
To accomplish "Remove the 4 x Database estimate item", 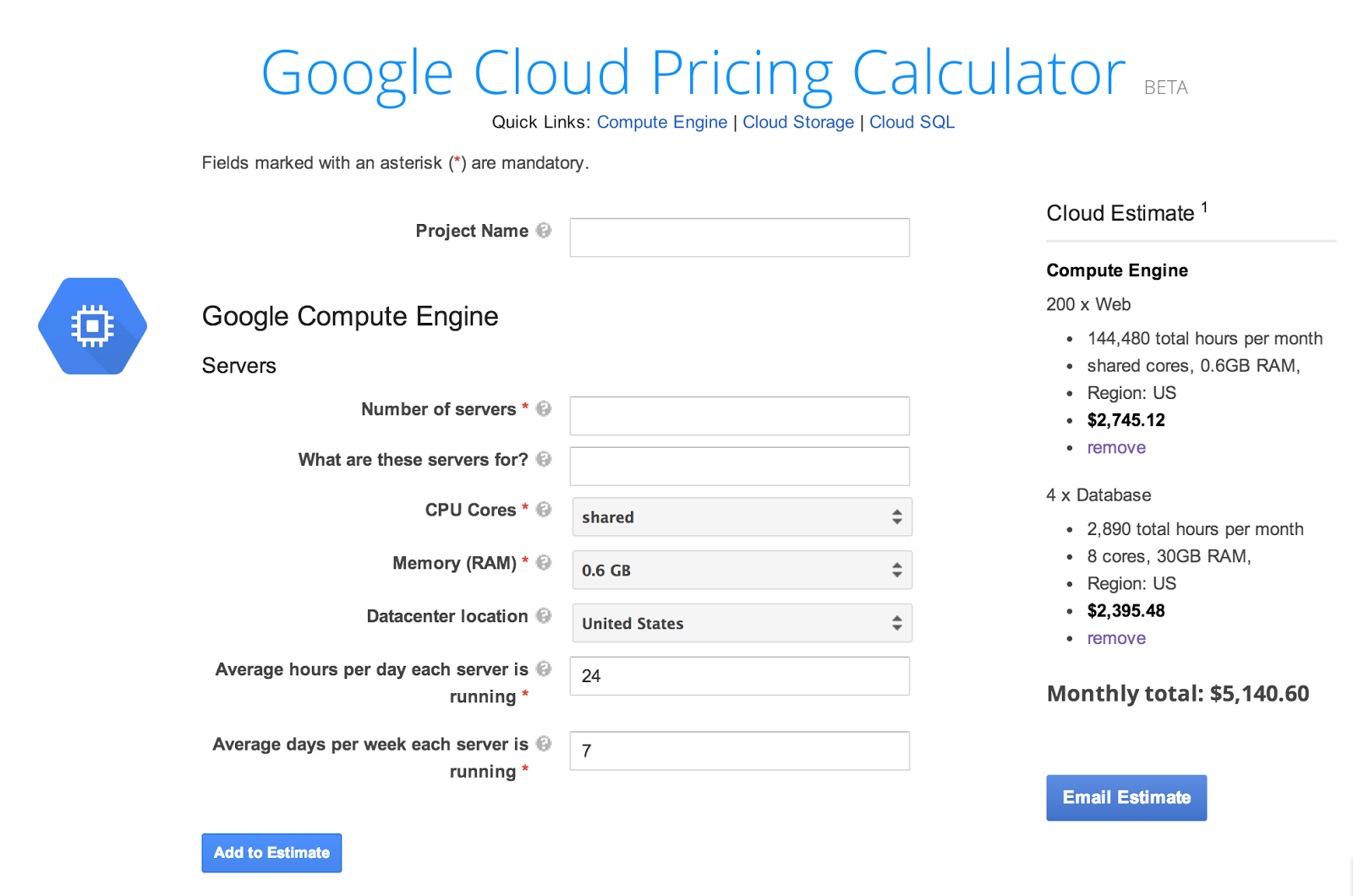I will pos(1115,638).
